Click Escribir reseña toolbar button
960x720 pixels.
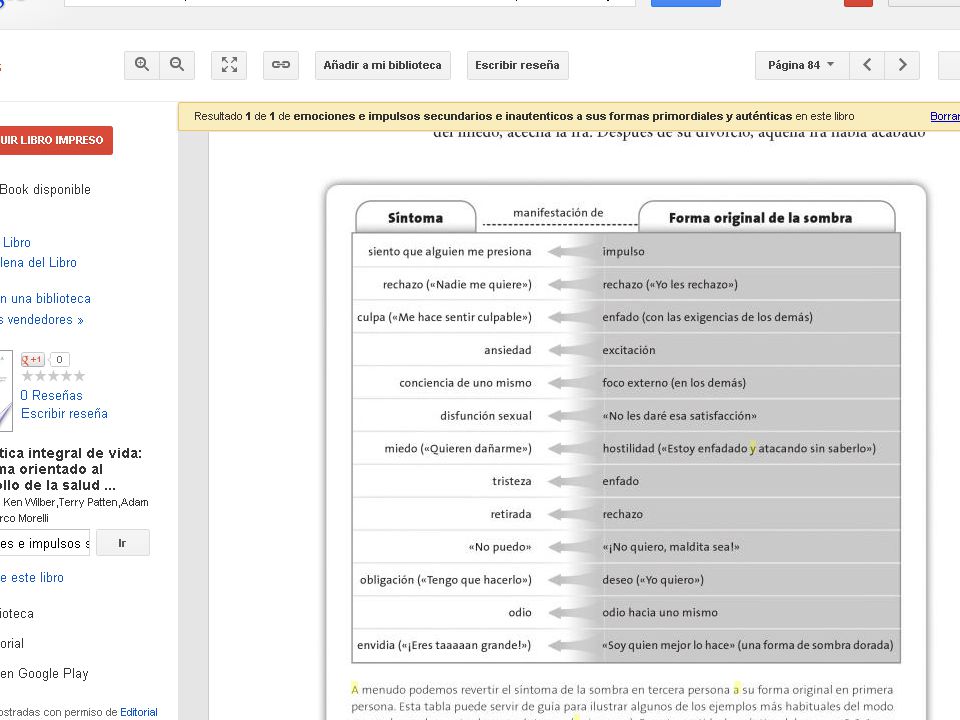pyautogui.click(x=517, y=65)
